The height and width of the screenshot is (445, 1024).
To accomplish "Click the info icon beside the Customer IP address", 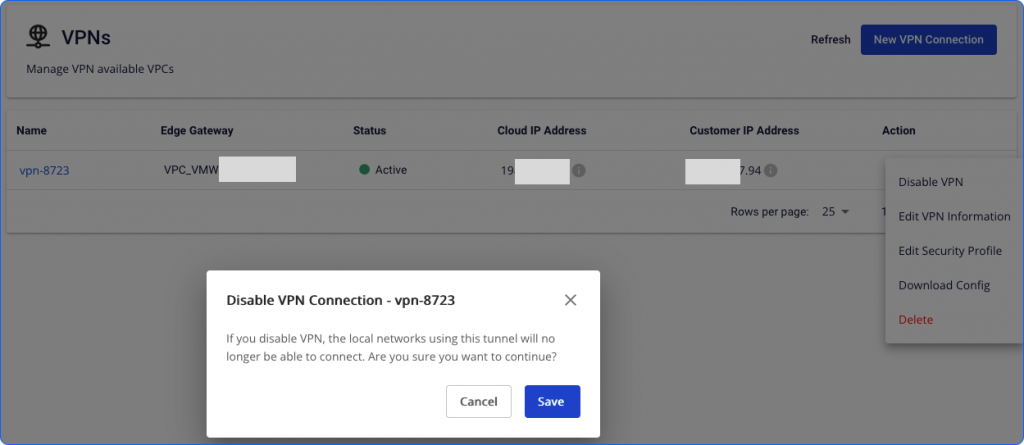I will coord(770,170).
